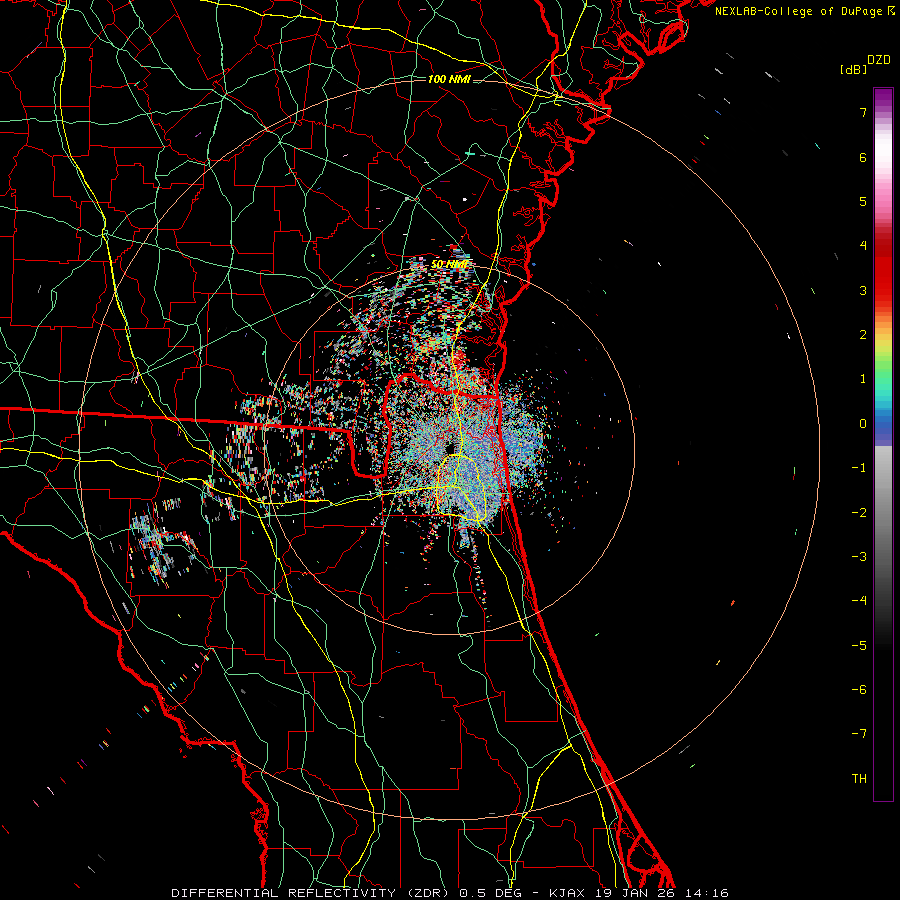The image size is (900, 900).
Task: Click the 19 JAN 26 date in the caption
Action: pos(635,893)
